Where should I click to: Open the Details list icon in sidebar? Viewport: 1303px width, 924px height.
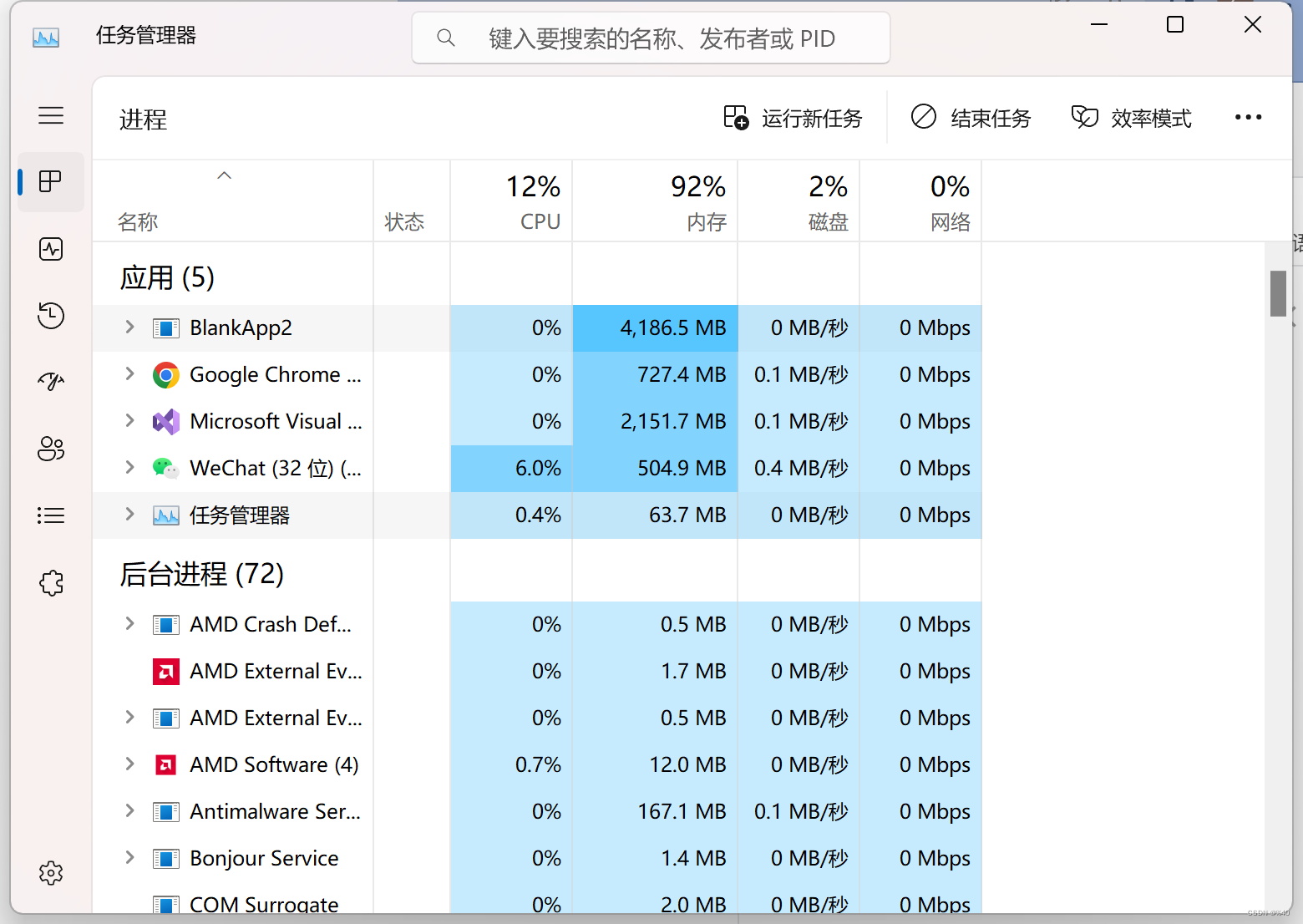51,515
